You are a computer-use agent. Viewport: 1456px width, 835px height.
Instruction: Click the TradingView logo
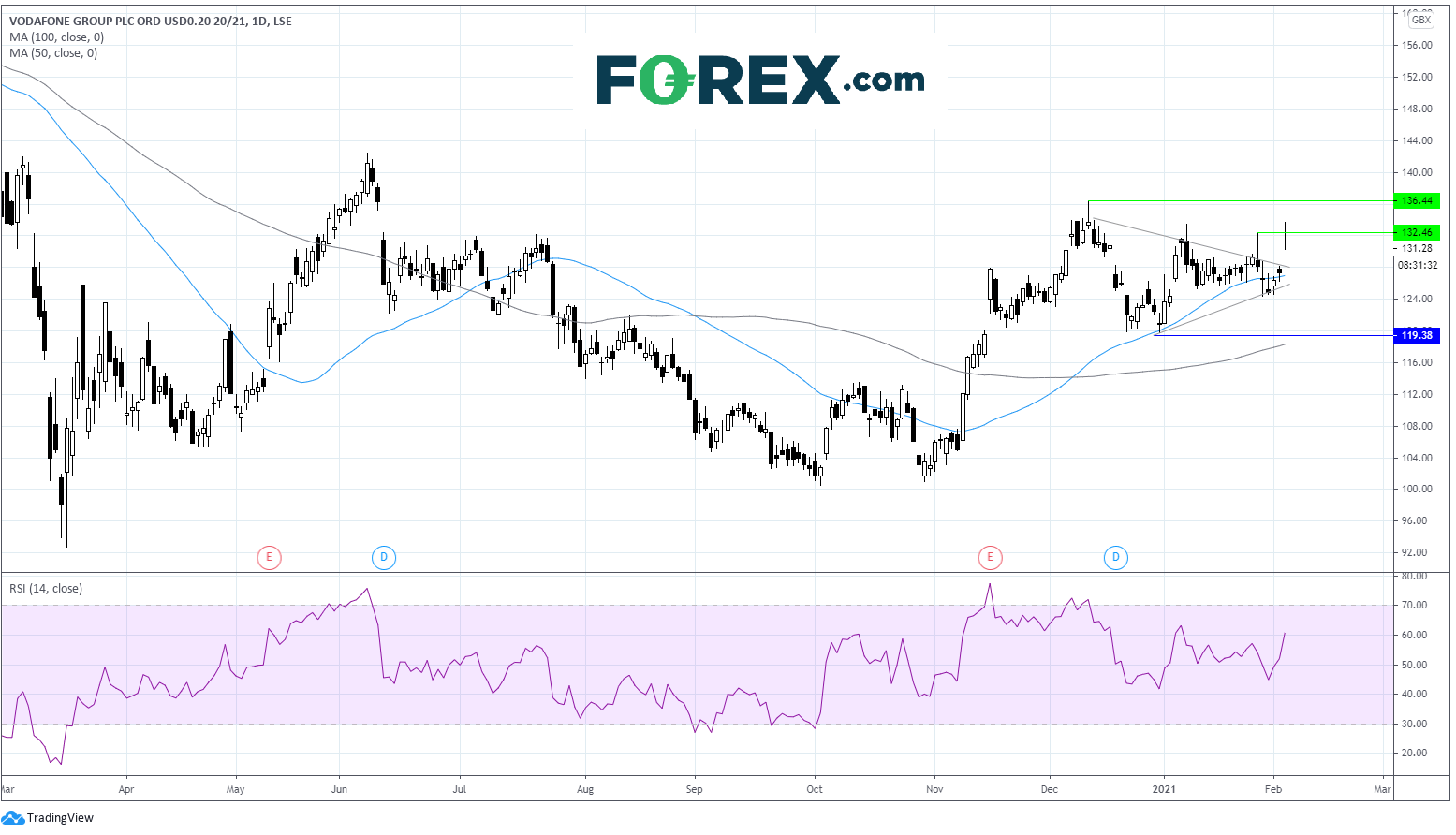49,817
